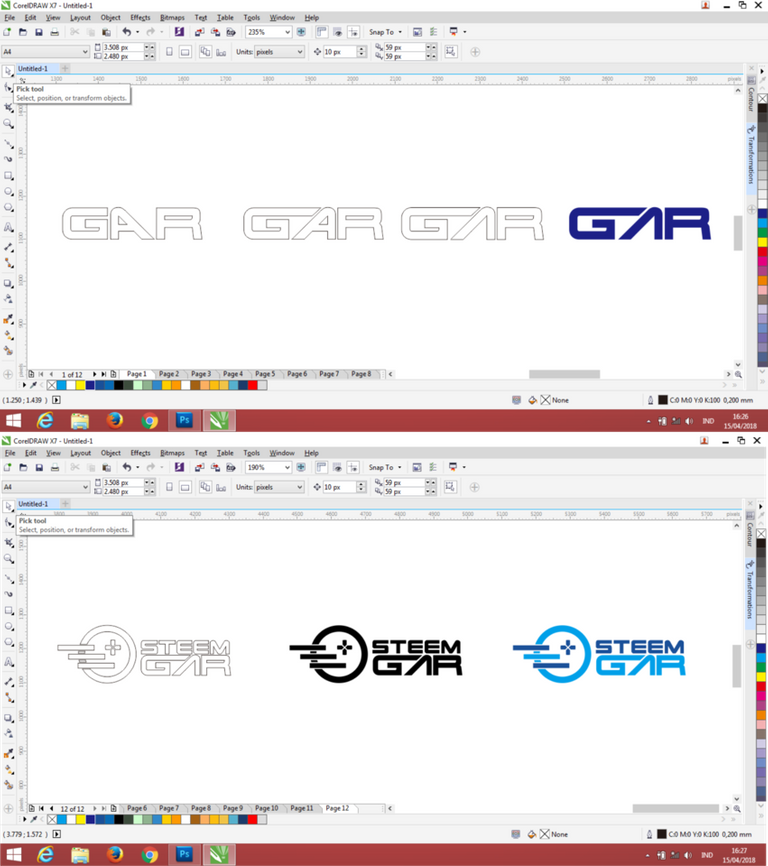768x866 pixels.
Task: Select the Transparency tool in upper window
Action: (8, 299)
